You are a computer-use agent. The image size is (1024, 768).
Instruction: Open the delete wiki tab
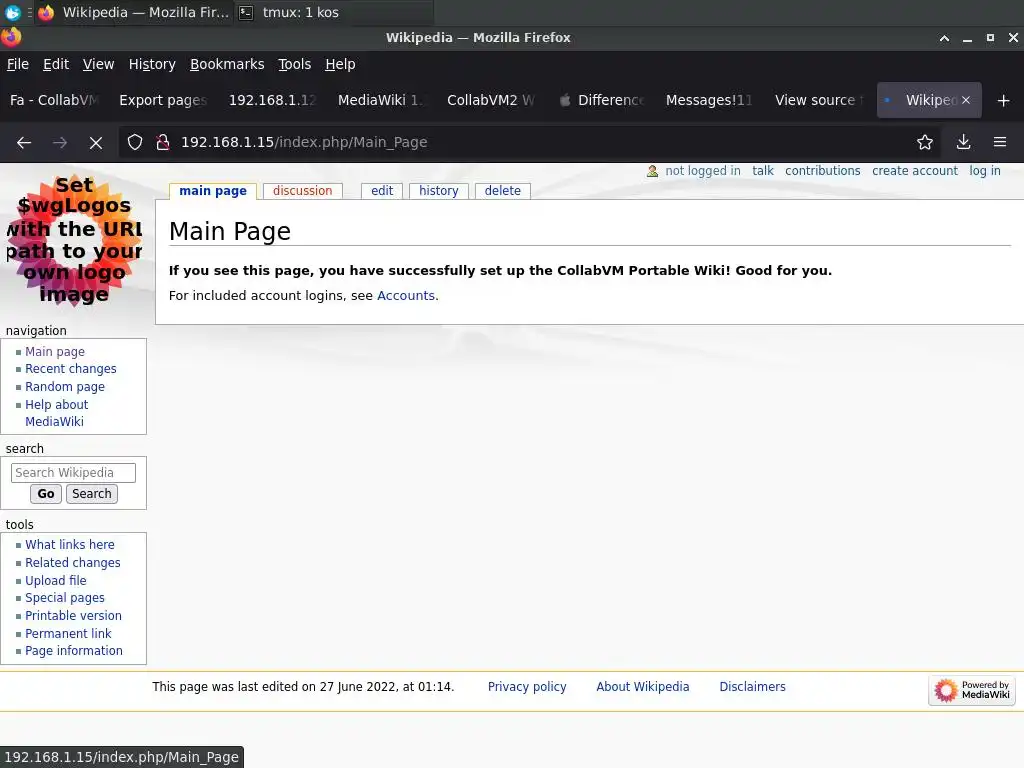tap(503, 191)
